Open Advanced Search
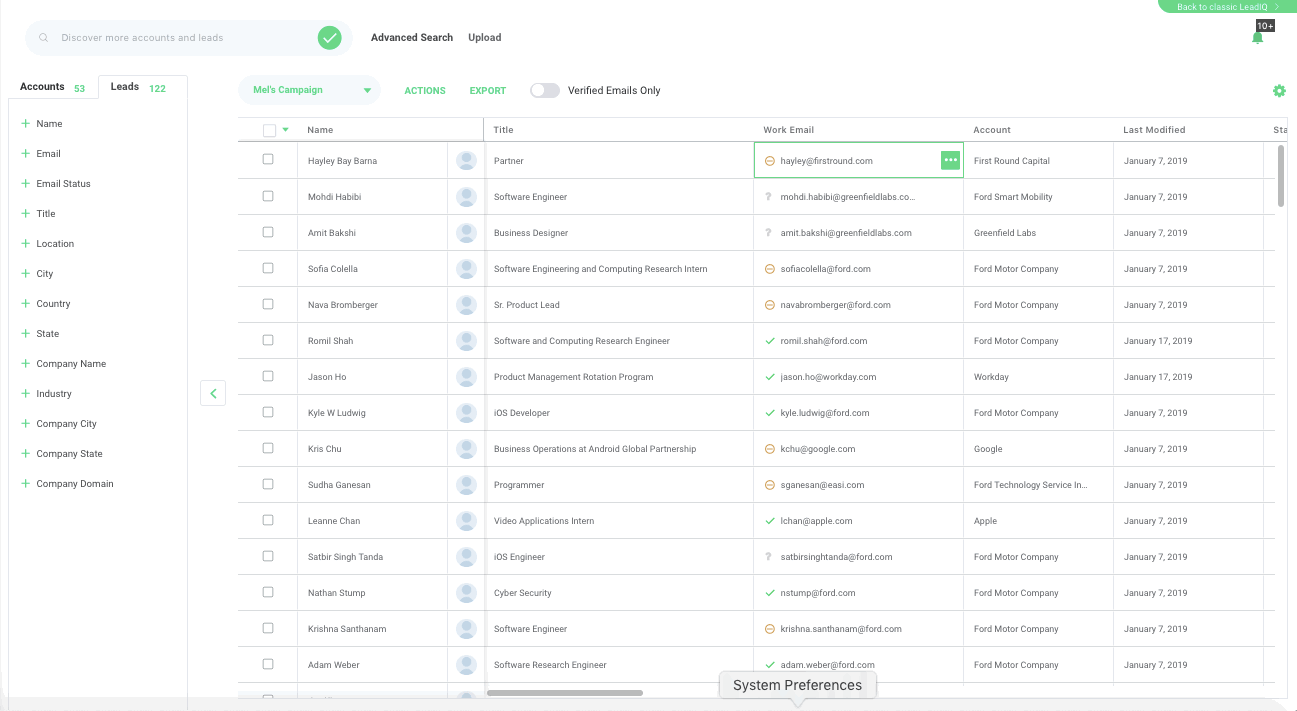Screen dimensions: 1297x711 pos(411,38)
